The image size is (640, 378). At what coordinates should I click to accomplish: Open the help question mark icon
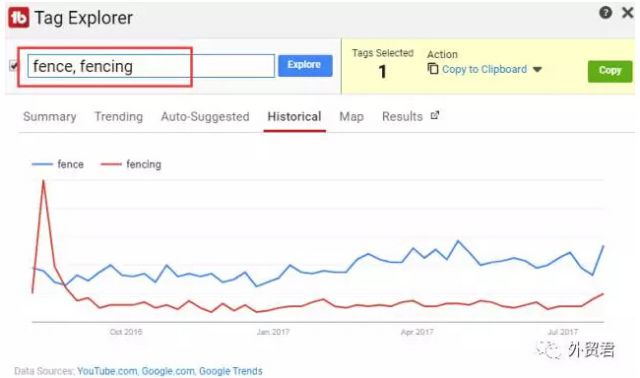pyautogui.click(x=605, y=13)
